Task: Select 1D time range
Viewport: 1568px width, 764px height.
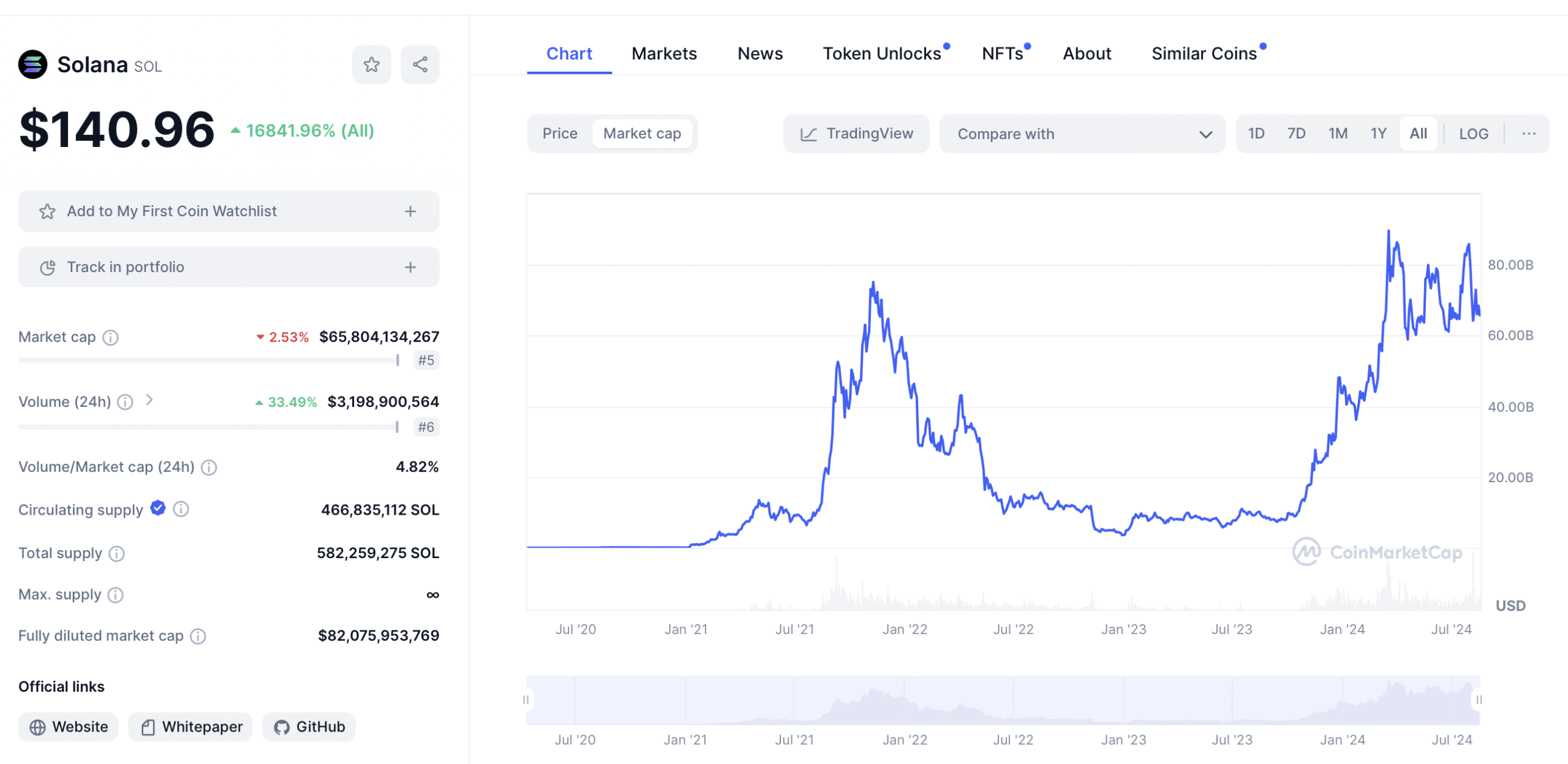Action: click(1256, 134)
